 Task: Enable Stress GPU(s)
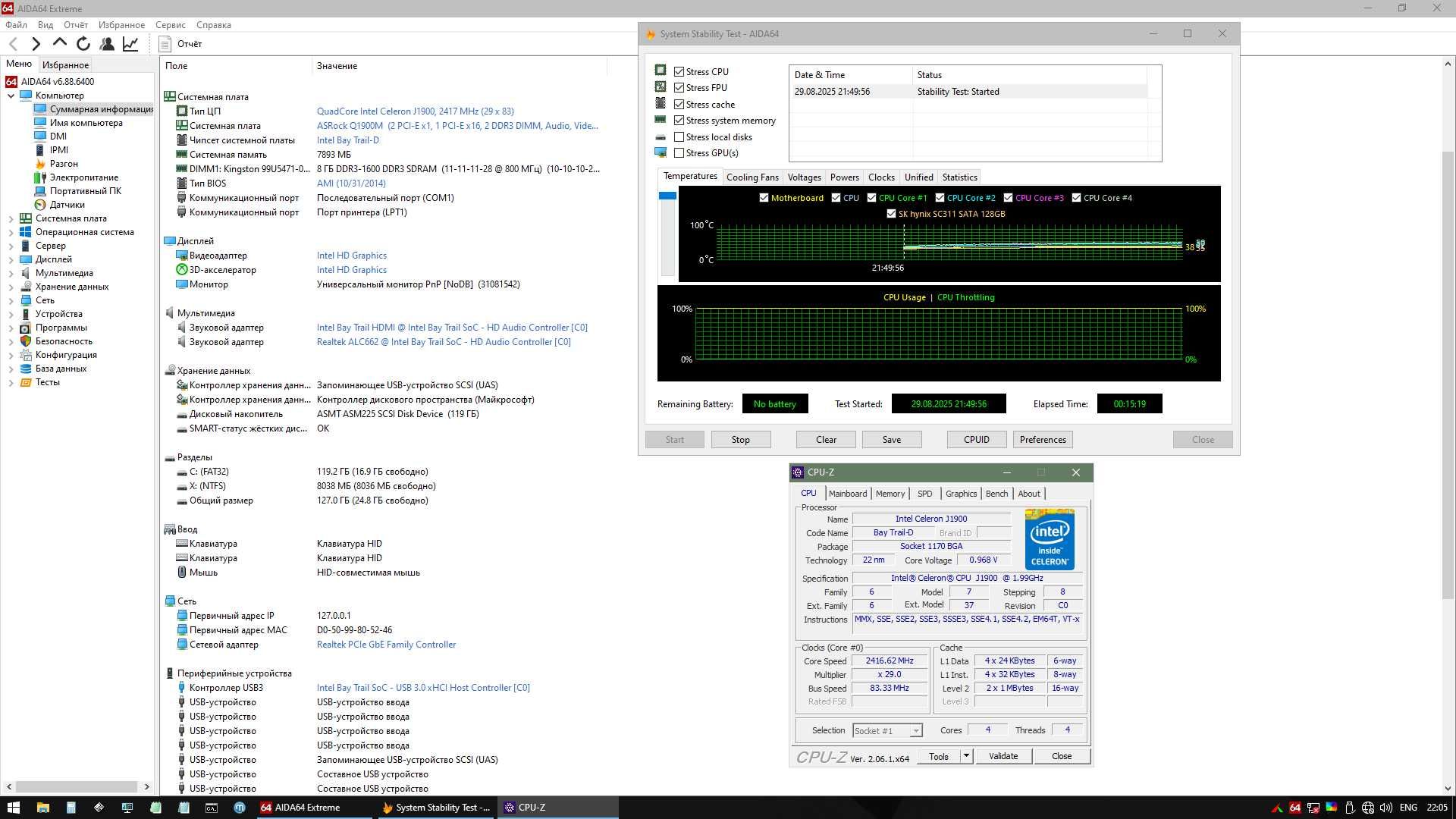coord(679,153)
